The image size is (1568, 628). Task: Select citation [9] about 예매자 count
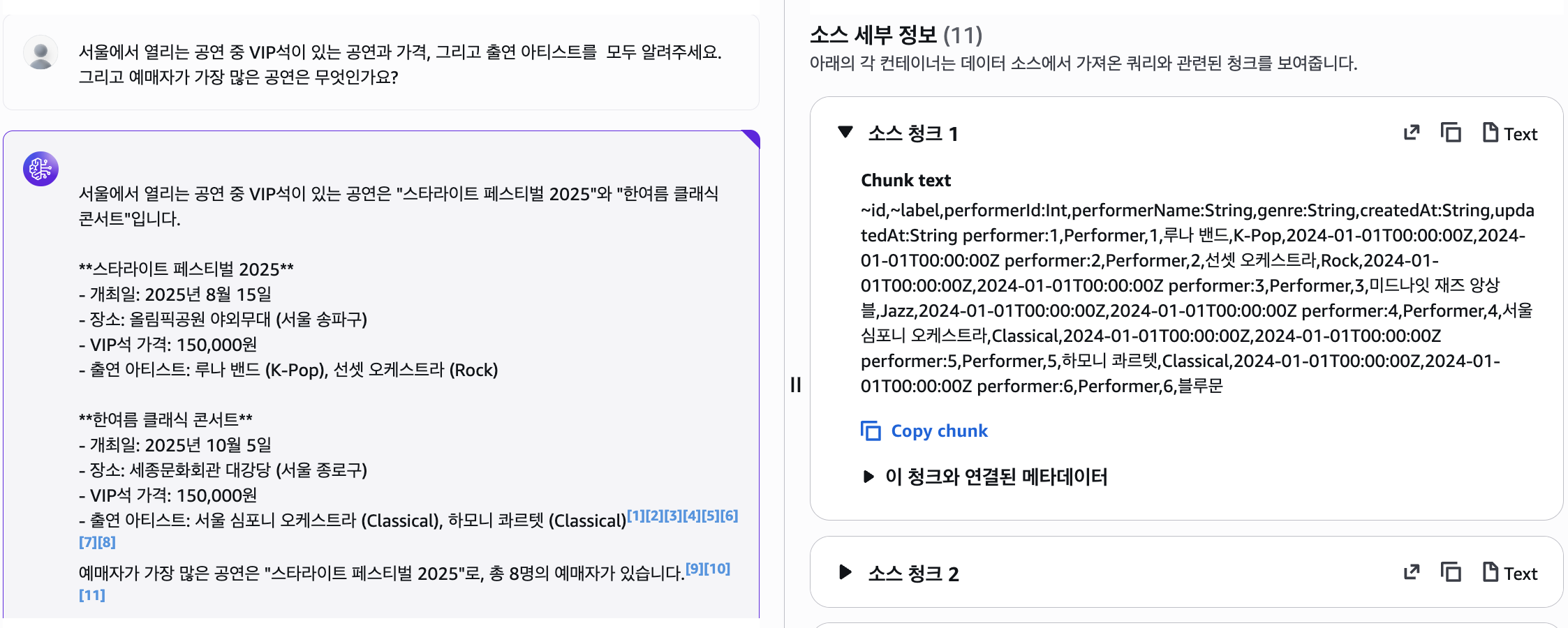click(695, 569)
